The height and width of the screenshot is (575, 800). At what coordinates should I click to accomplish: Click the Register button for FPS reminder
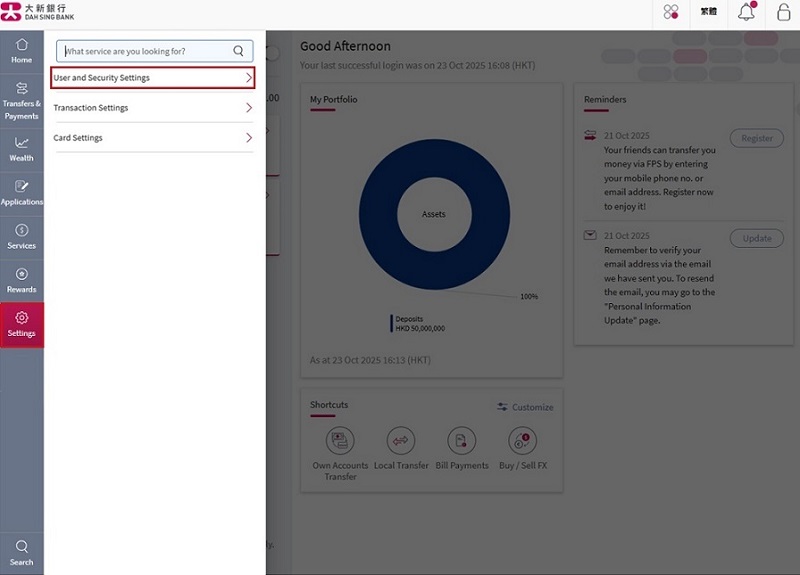(x=756, y=138)
